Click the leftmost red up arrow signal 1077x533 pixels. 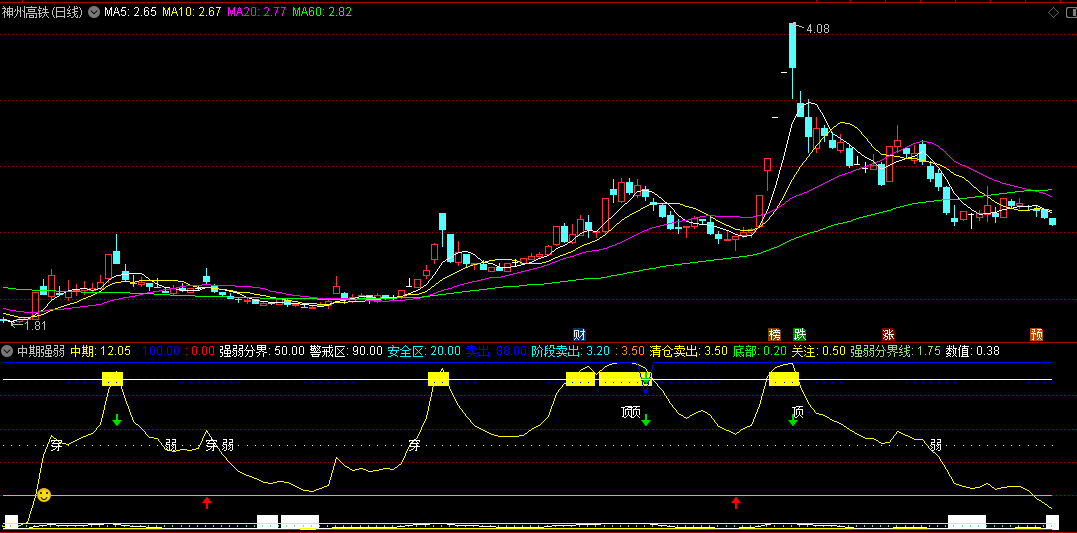(207, 503)
